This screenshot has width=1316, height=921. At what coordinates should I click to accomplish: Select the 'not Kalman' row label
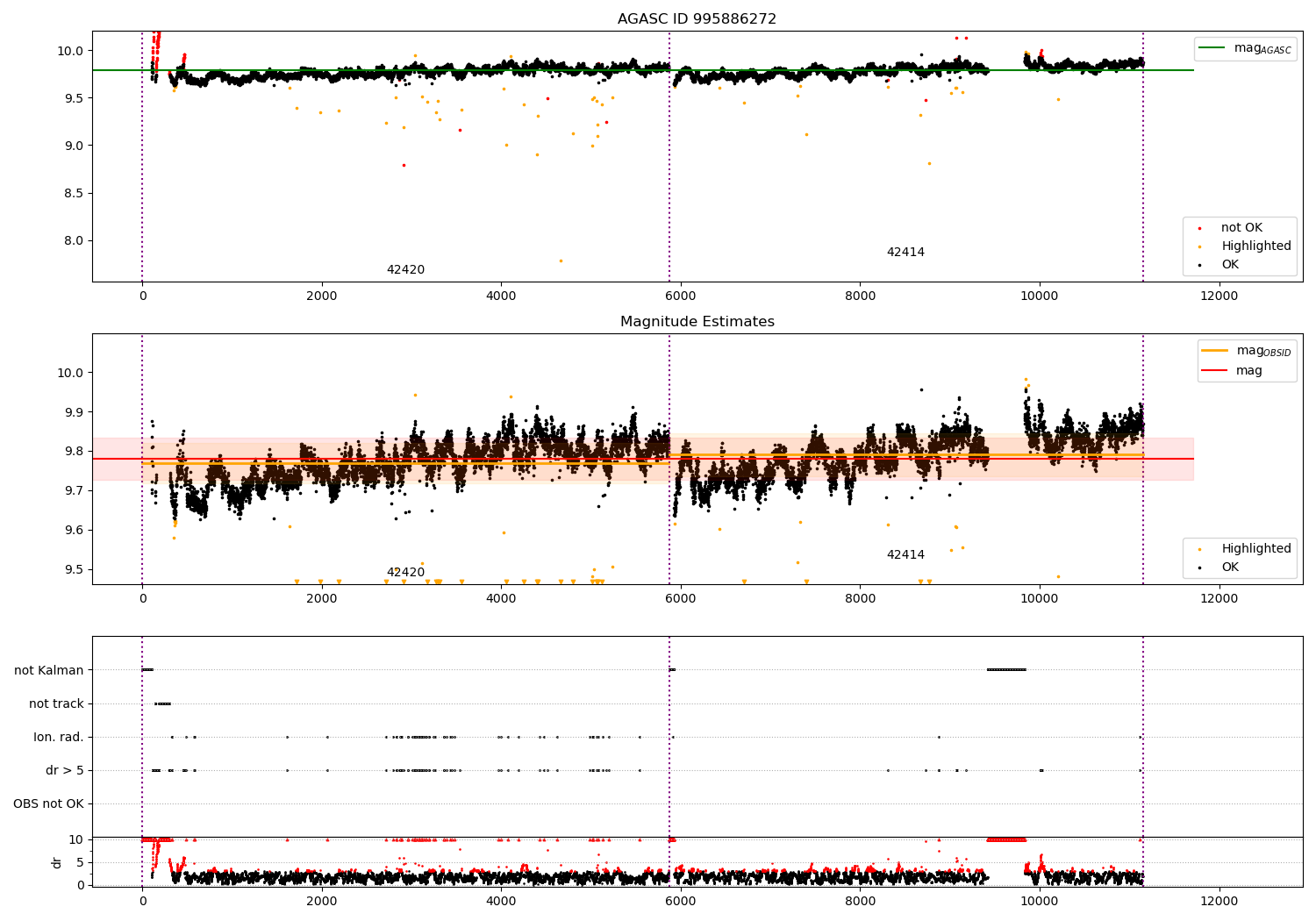coord(49,670)
